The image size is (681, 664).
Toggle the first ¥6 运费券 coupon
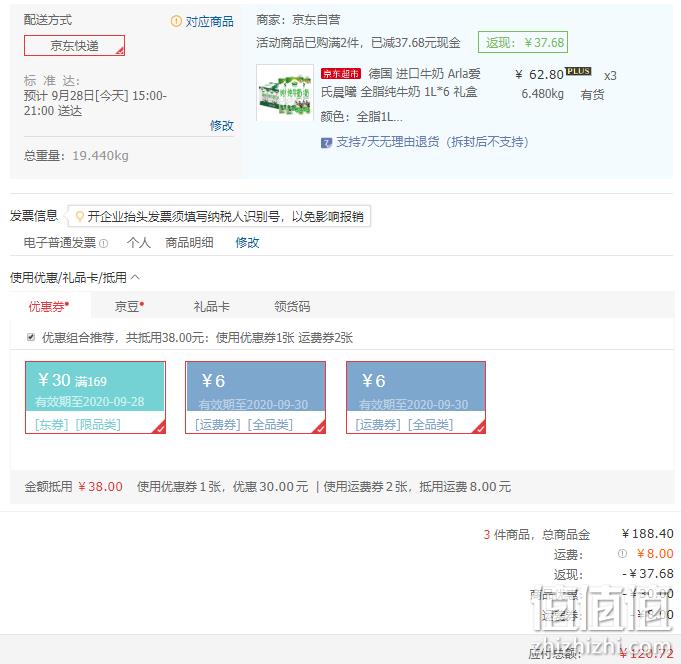[255, 397]
